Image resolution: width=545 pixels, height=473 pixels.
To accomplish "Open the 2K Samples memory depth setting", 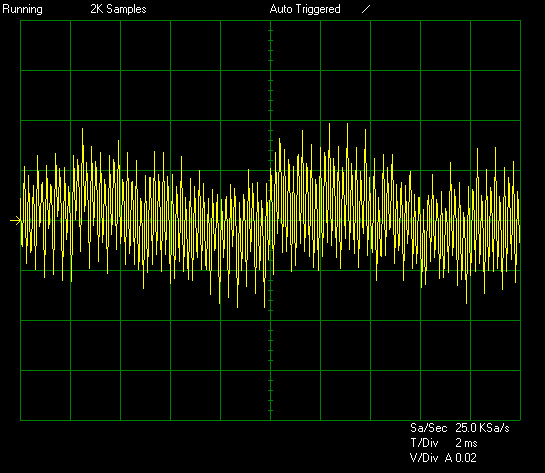I will coord(118,9).
